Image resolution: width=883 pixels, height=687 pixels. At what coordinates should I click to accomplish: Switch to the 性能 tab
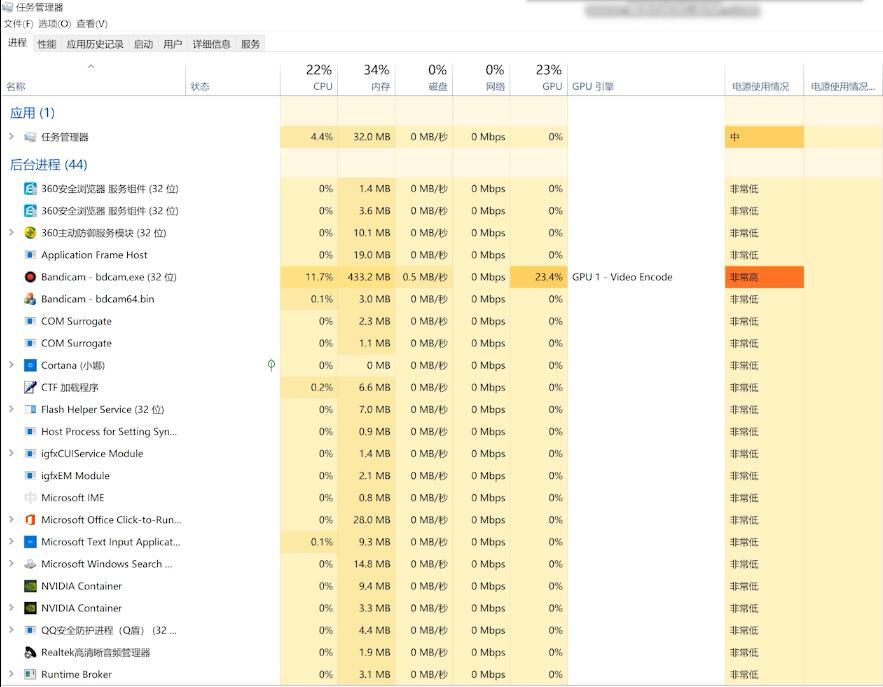(x=47, y=44)
